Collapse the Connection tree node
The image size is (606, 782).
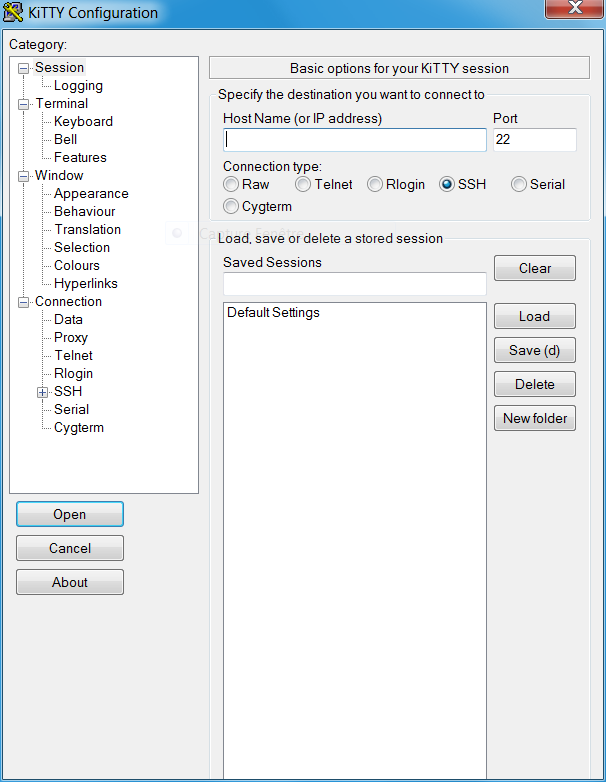23,302
